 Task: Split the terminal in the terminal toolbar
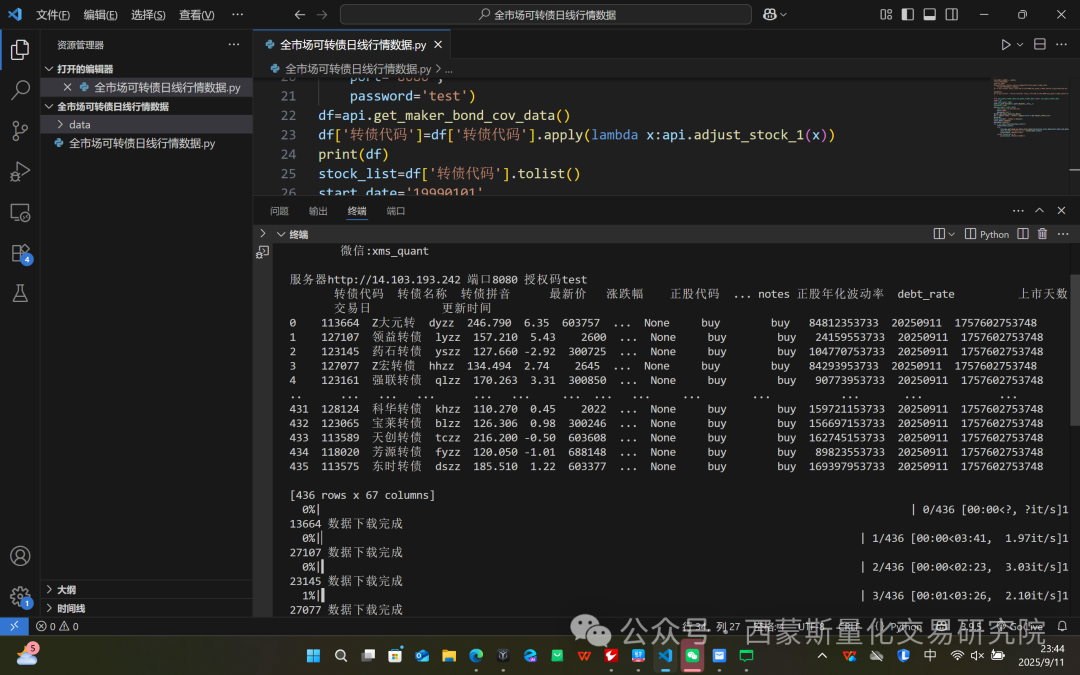point(1023,234)
